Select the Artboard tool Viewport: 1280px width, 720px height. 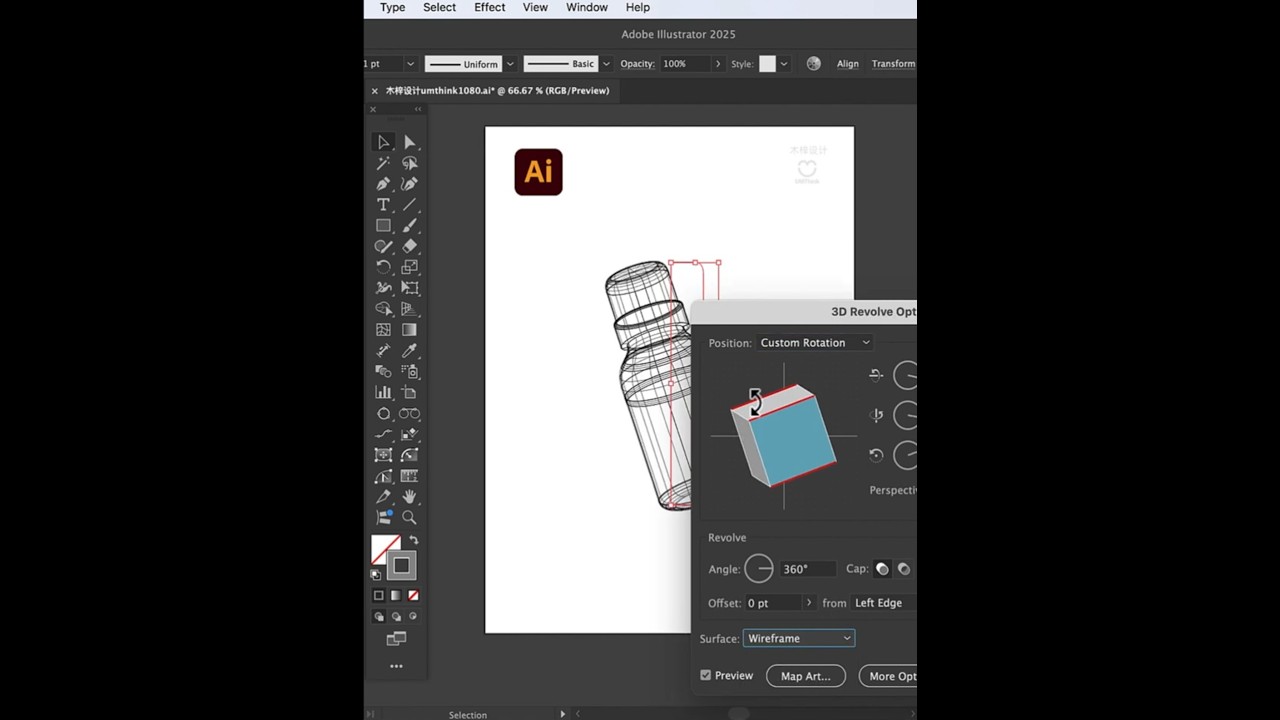click(409, 393)
